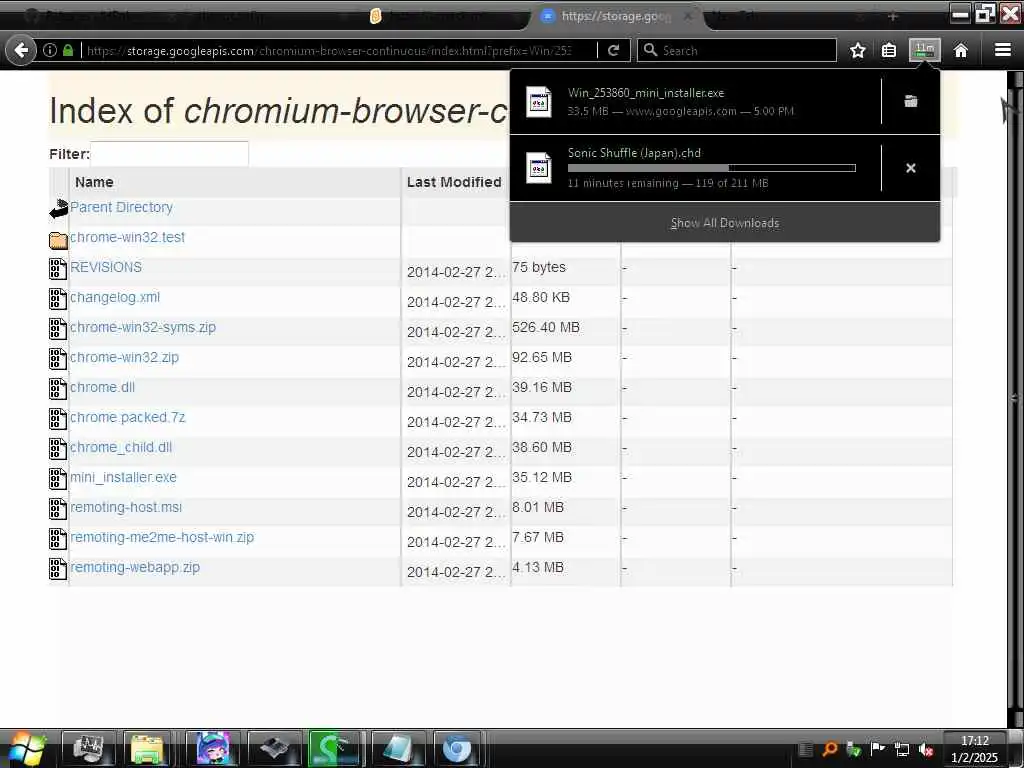Click the 526.40 MB size cell
Image resolution: width=1024 pixels, height=768 pixels.
pos(546,327)
